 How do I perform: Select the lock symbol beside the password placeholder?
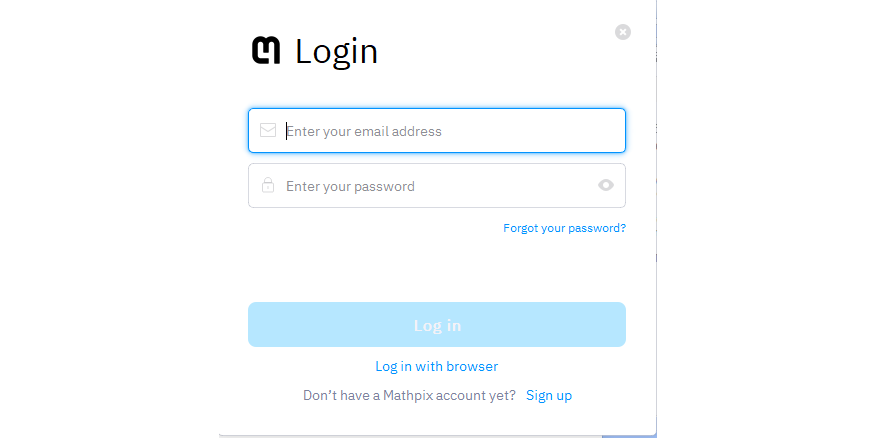pos(268,185)
